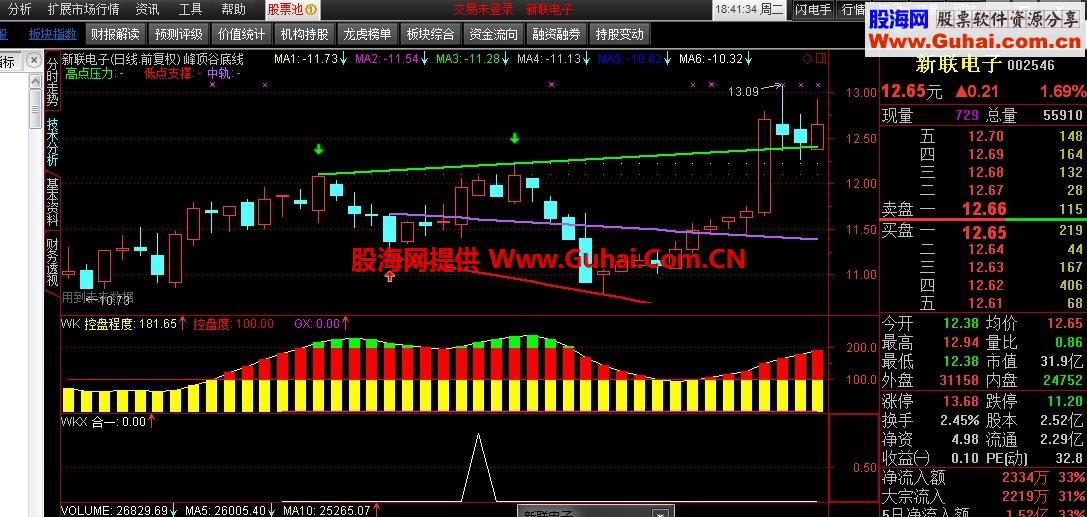Click the 13.09 high price label
The height and width of the screenshot is (517, 1087).
[x=744, y=90]
